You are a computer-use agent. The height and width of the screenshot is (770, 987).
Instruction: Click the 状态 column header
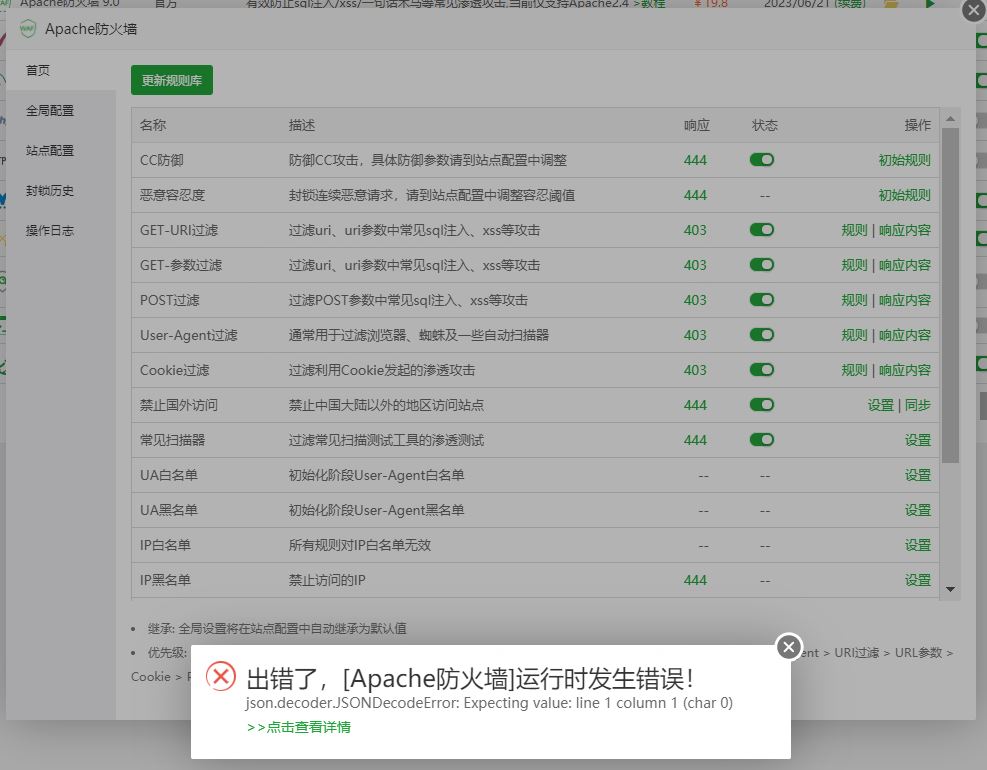(x=765, y=125)
